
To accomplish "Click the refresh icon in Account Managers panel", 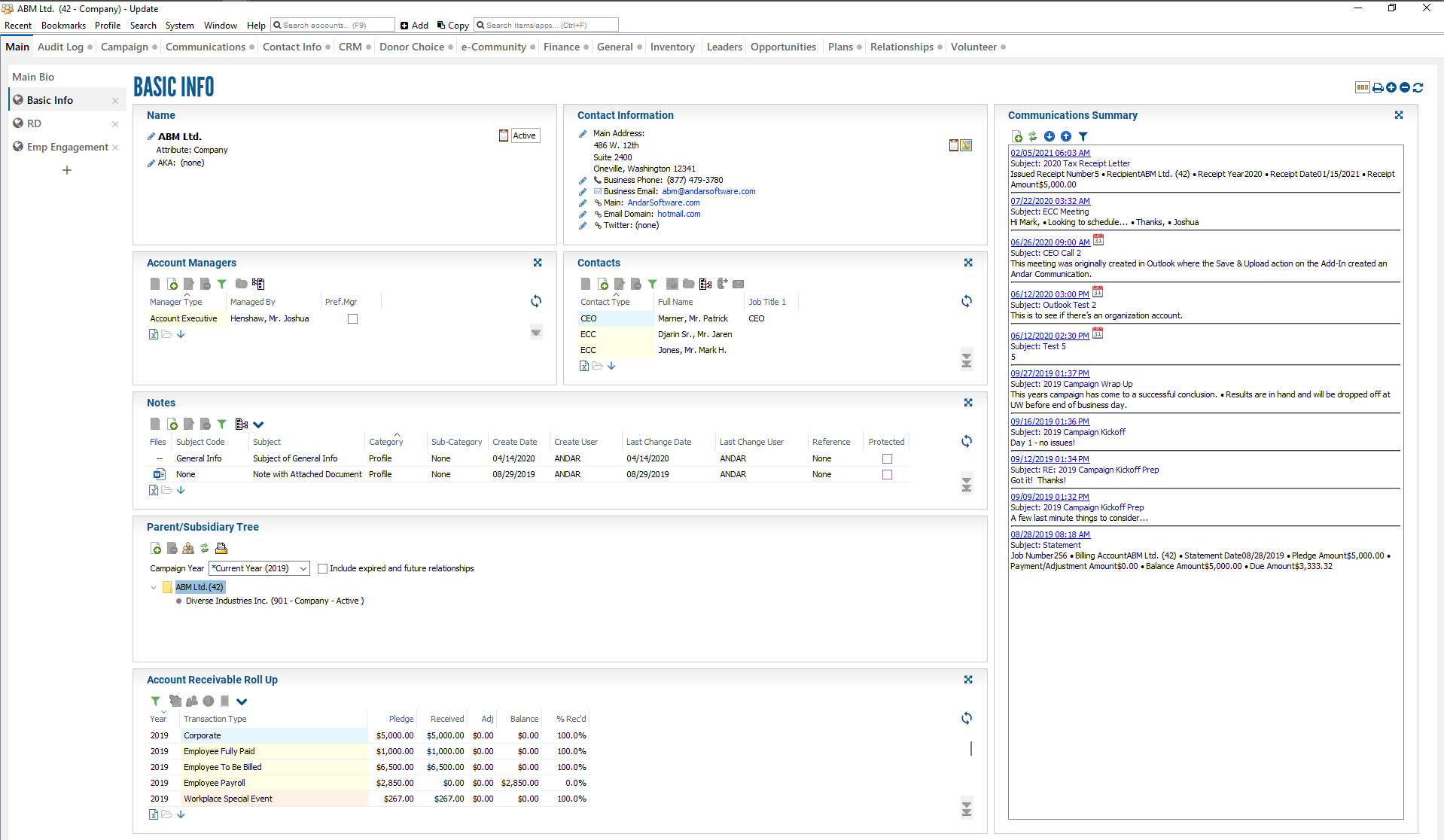I will coord(536,301).
